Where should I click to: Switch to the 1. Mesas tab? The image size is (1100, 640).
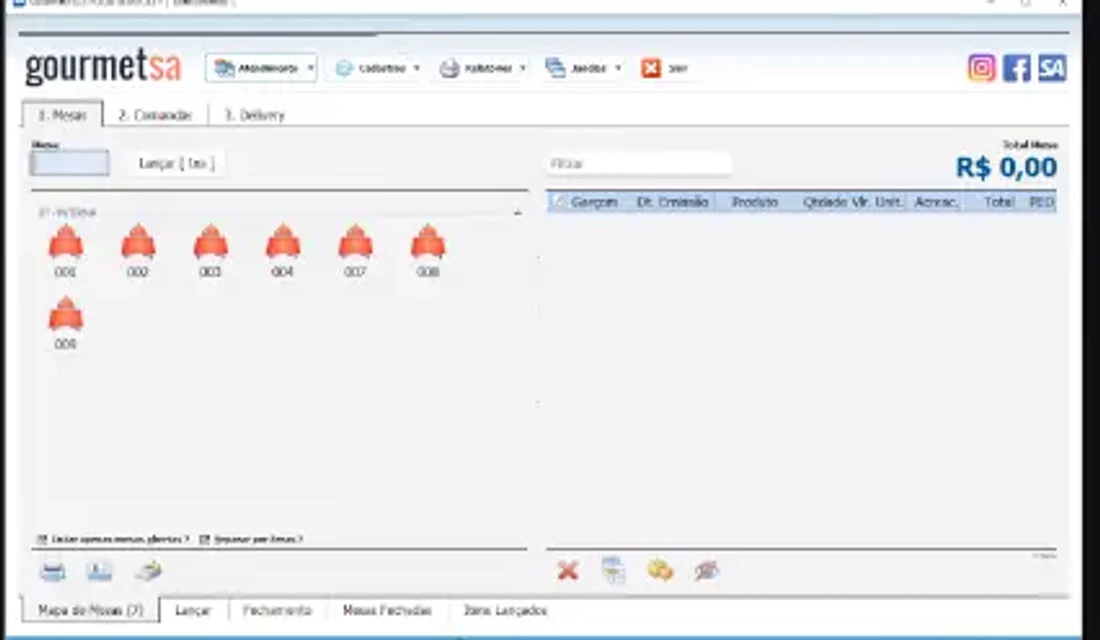coord(62,115)
